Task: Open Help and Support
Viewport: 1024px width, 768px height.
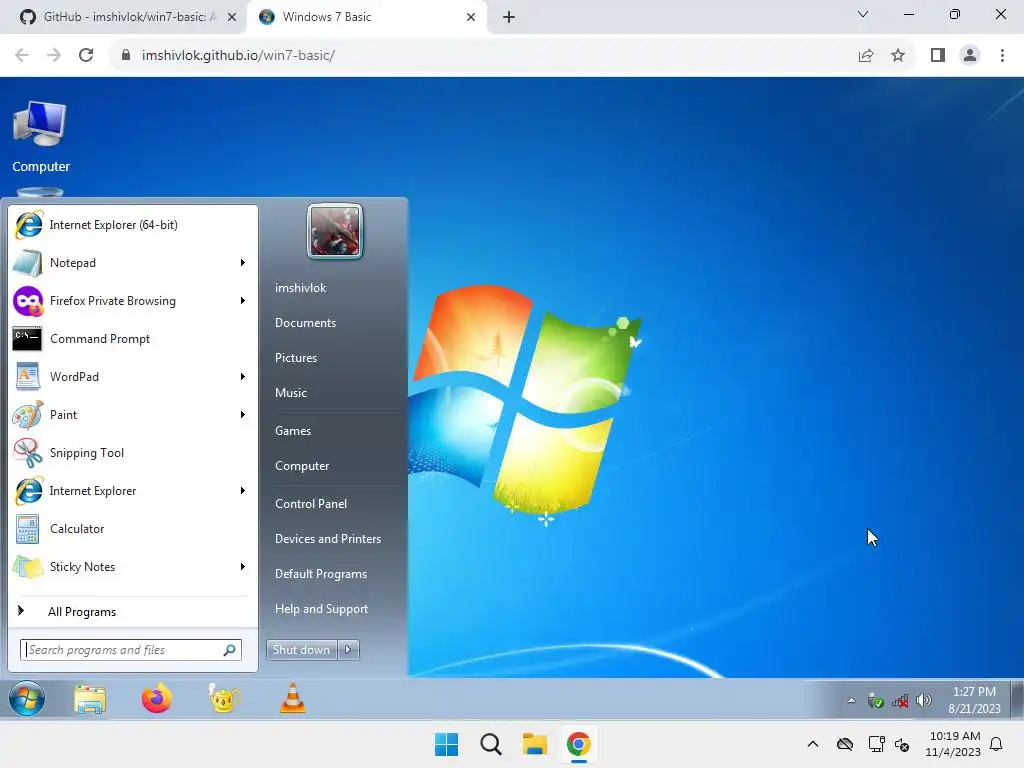Action: (x=321, y=609)
